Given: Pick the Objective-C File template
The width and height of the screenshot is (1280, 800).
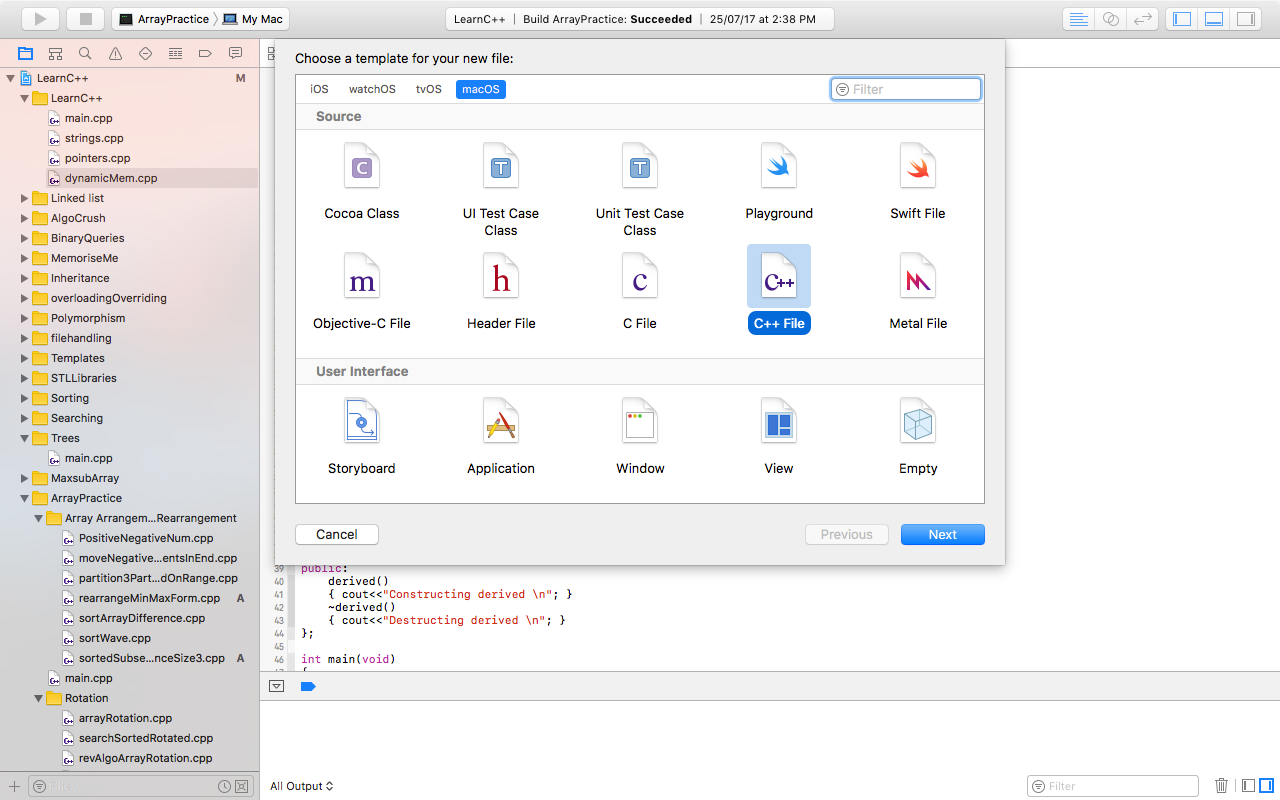Looking at the screenshot, I should pyautogui.click(x=362, y=291).
